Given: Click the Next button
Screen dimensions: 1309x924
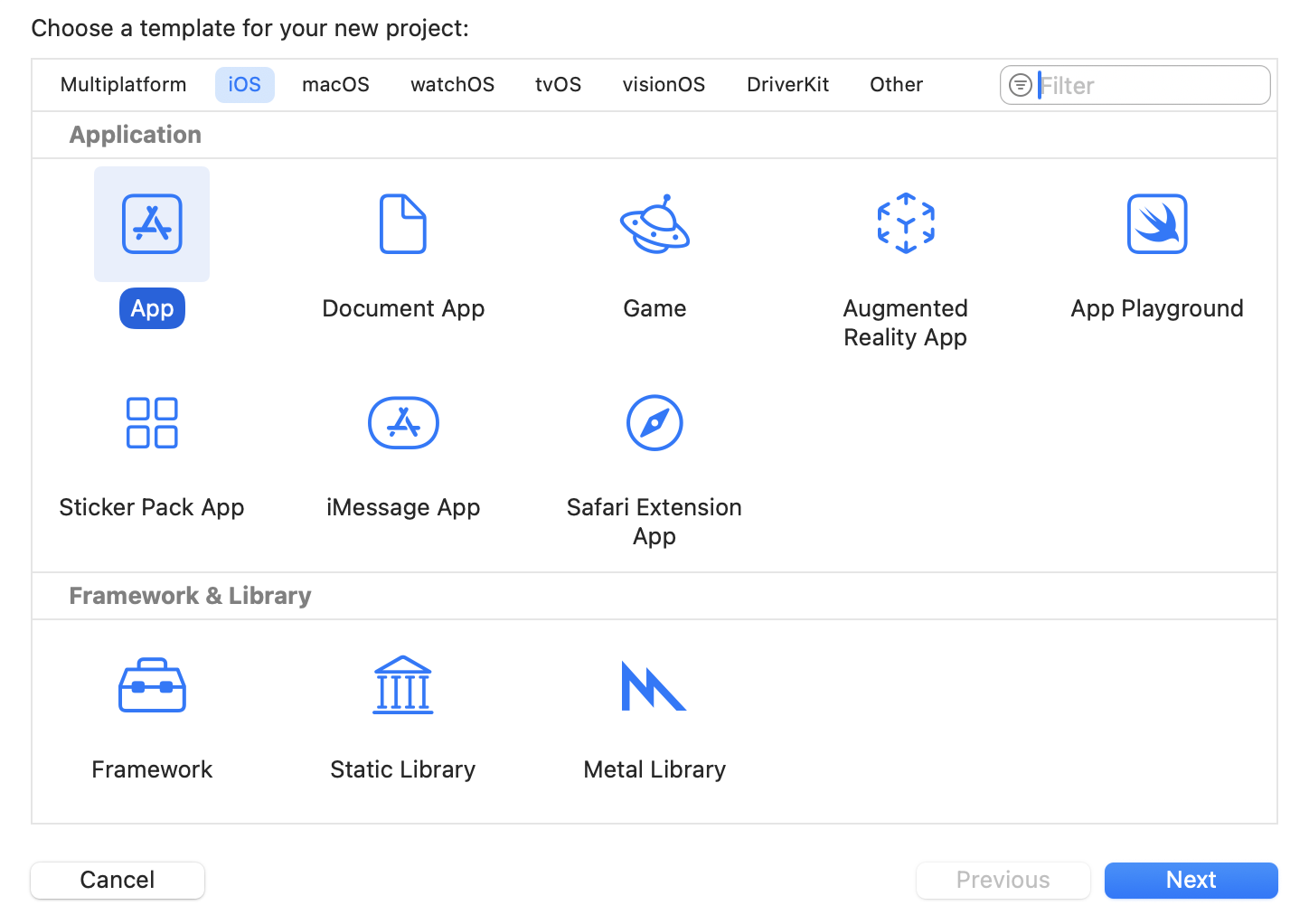Looking at the screenshot, I should [x=1191, y=880].
